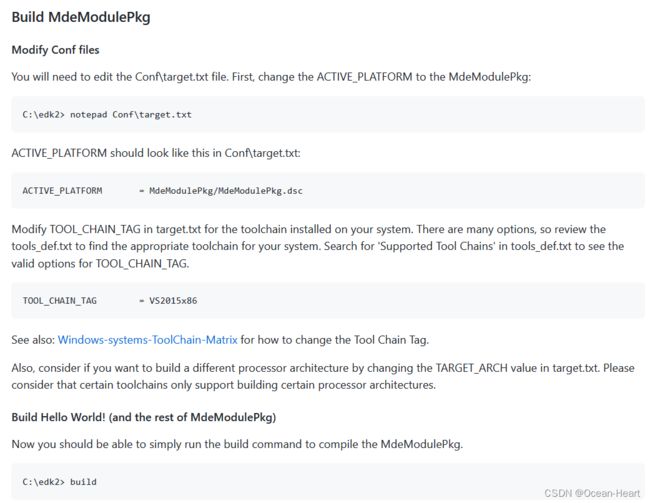Click the line 'ACTIVE_PLATFORM should look like this'
Screen dimensions: 650x503
pos(156,153)
